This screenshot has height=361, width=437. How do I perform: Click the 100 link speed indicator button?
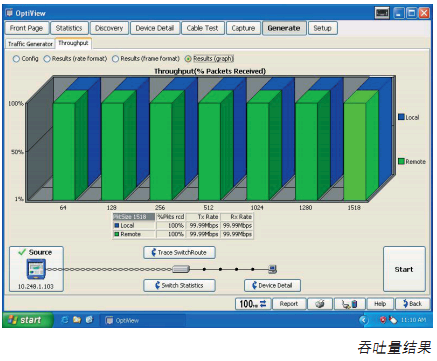253,304
